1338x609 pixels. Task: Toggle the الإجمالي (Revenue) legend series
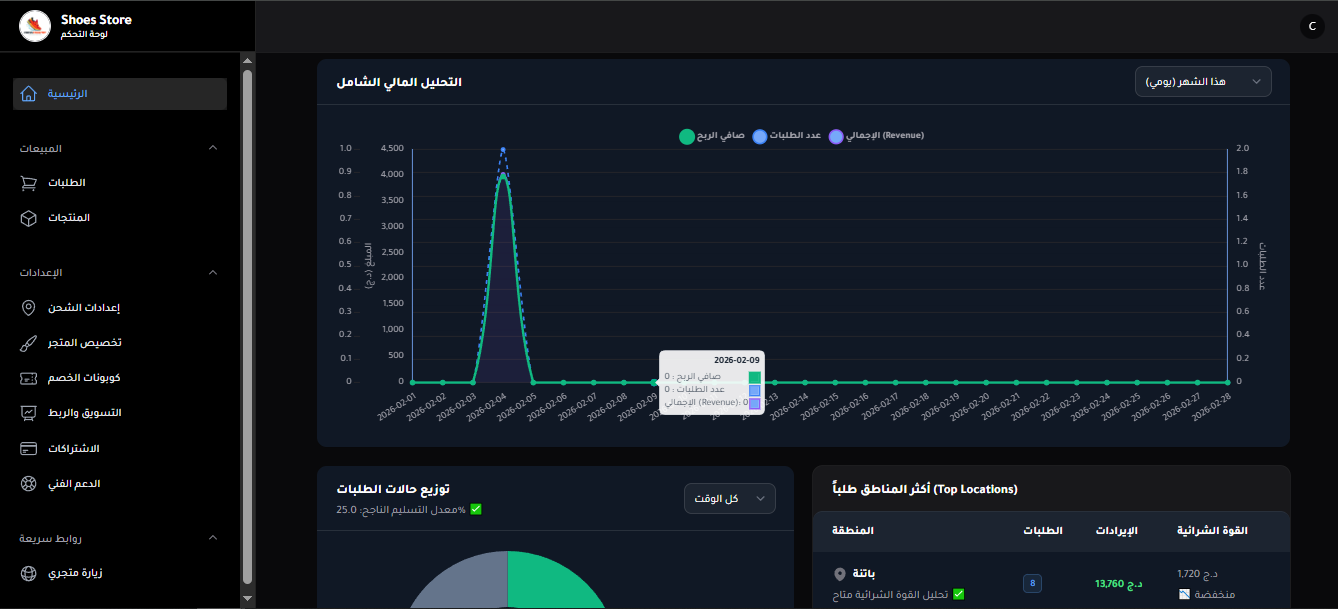coord(876,136)
